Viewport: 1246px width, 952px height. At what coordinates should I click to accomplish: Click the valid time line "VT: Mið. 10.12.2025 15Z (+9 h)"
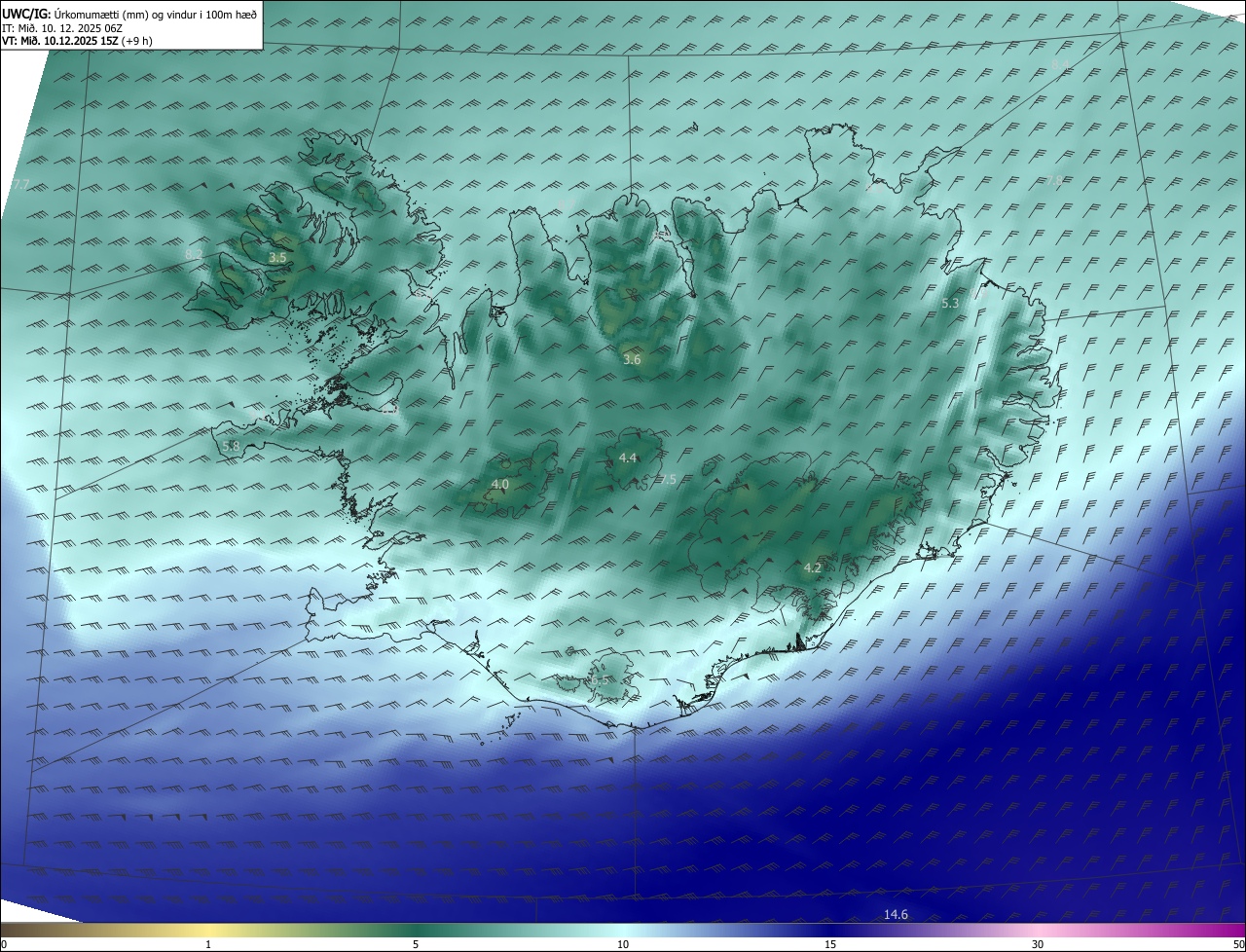pyautogui.click(x=77, y=41)
